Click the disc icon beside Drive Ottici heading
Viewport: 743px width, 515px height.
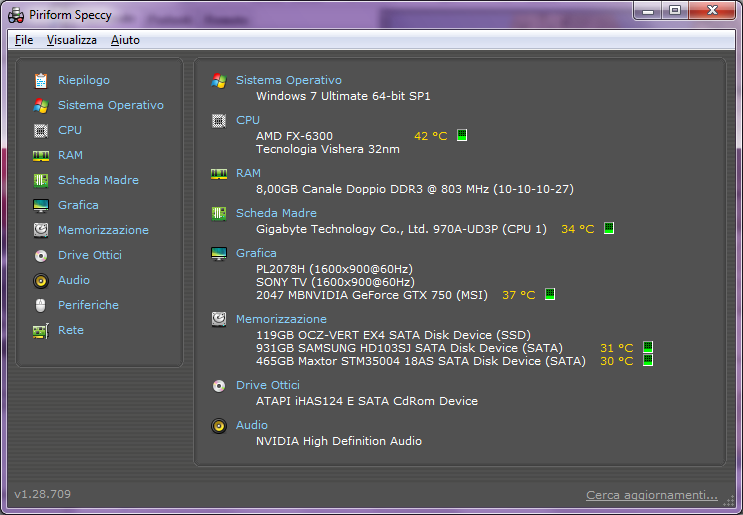tap(219, 386)
